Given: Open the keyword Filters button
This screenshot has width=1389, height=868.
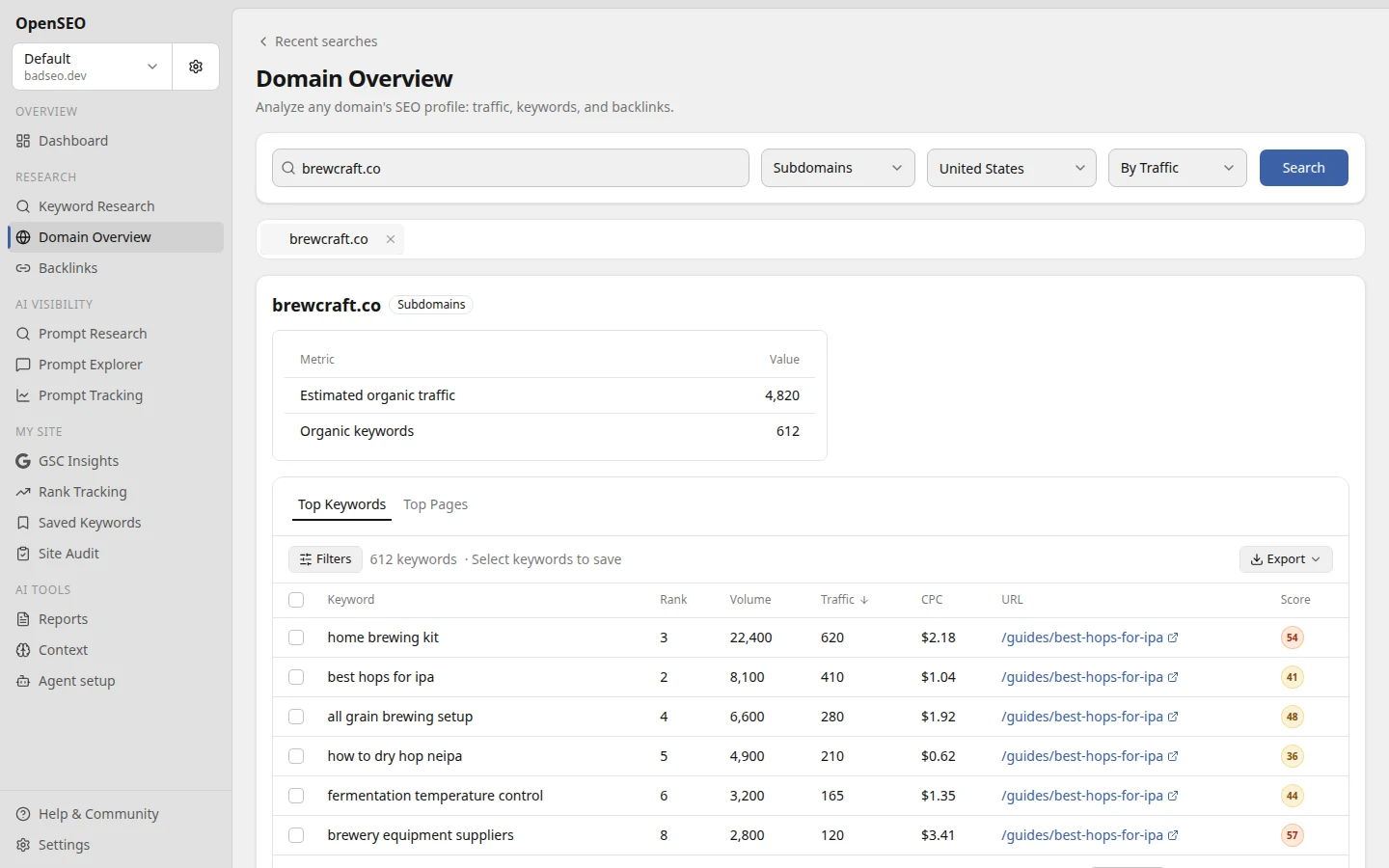Looking at the screenshot, I should [325, 559].
